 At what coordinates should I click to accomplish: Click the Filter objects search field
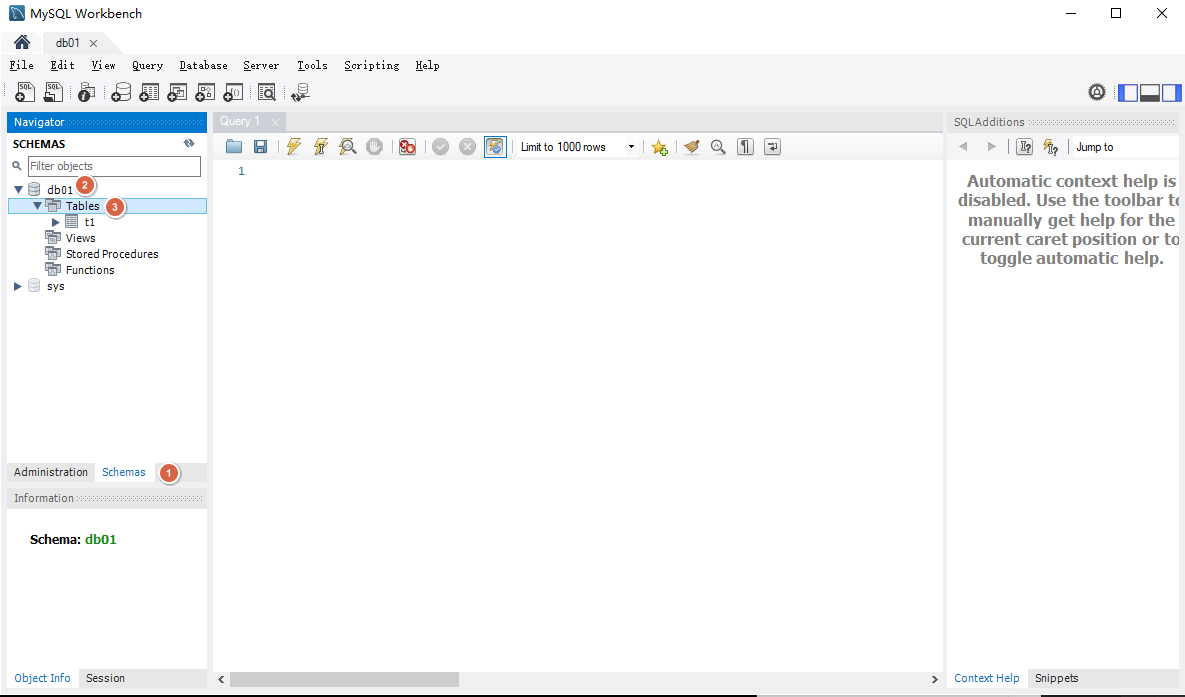tap(114, 166)
